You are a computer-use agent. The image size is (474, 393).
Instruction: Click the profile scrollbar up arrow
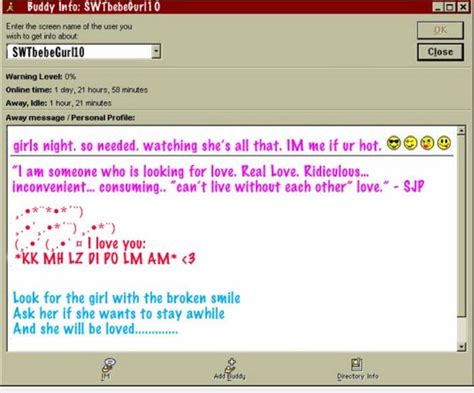tap(461, 130)
